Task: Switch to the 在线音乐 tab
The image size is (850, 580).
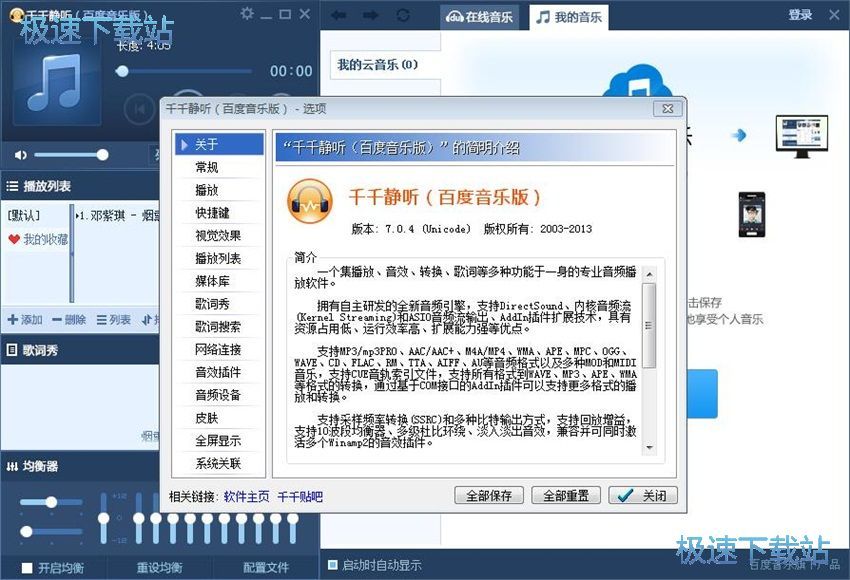Action: (x=479, y=17)
